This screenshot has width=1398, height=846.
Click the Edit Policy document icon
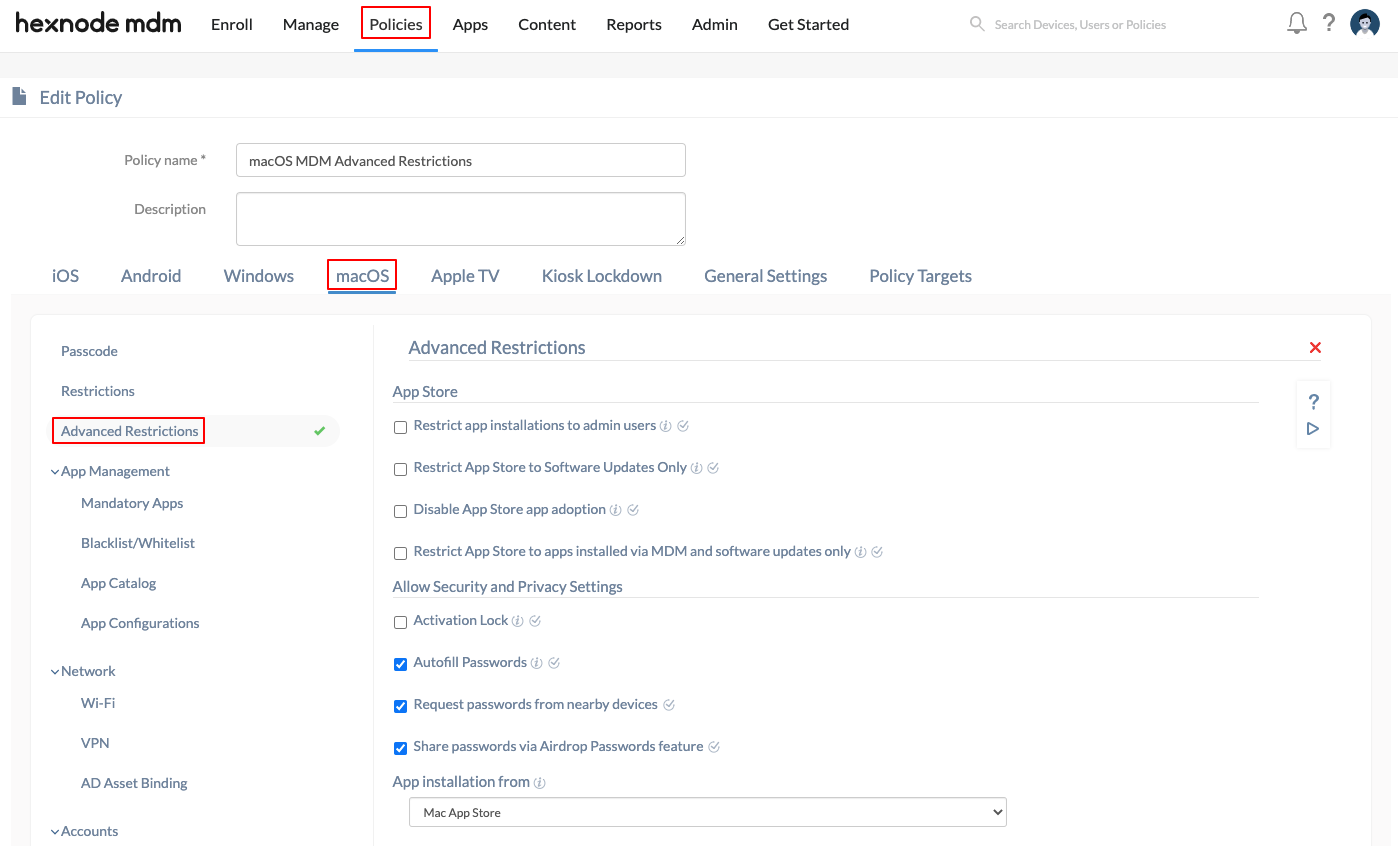(x=19, y=97)
